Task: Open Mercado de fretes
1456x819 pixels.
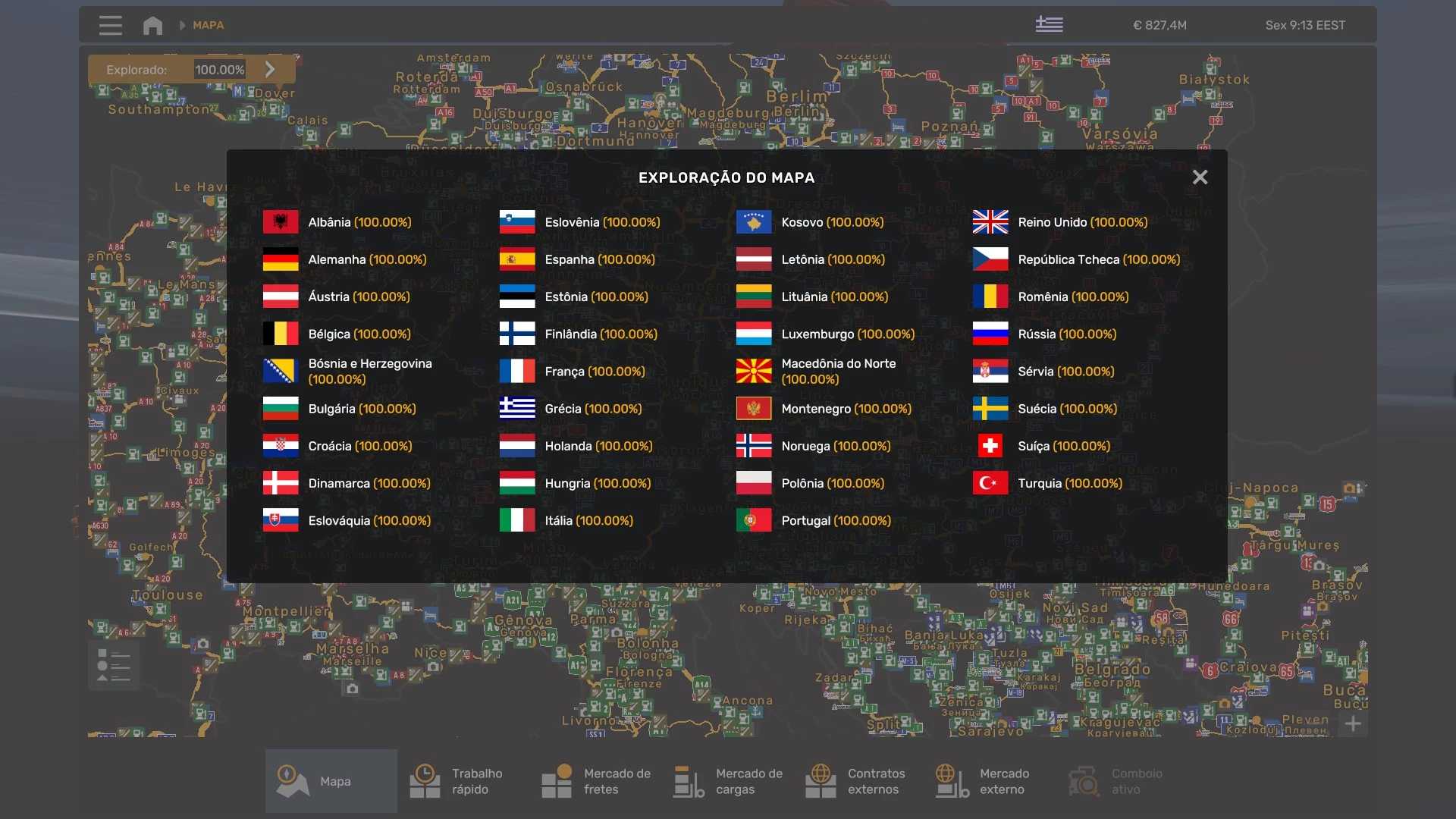Action: click(x=595, y=781)
